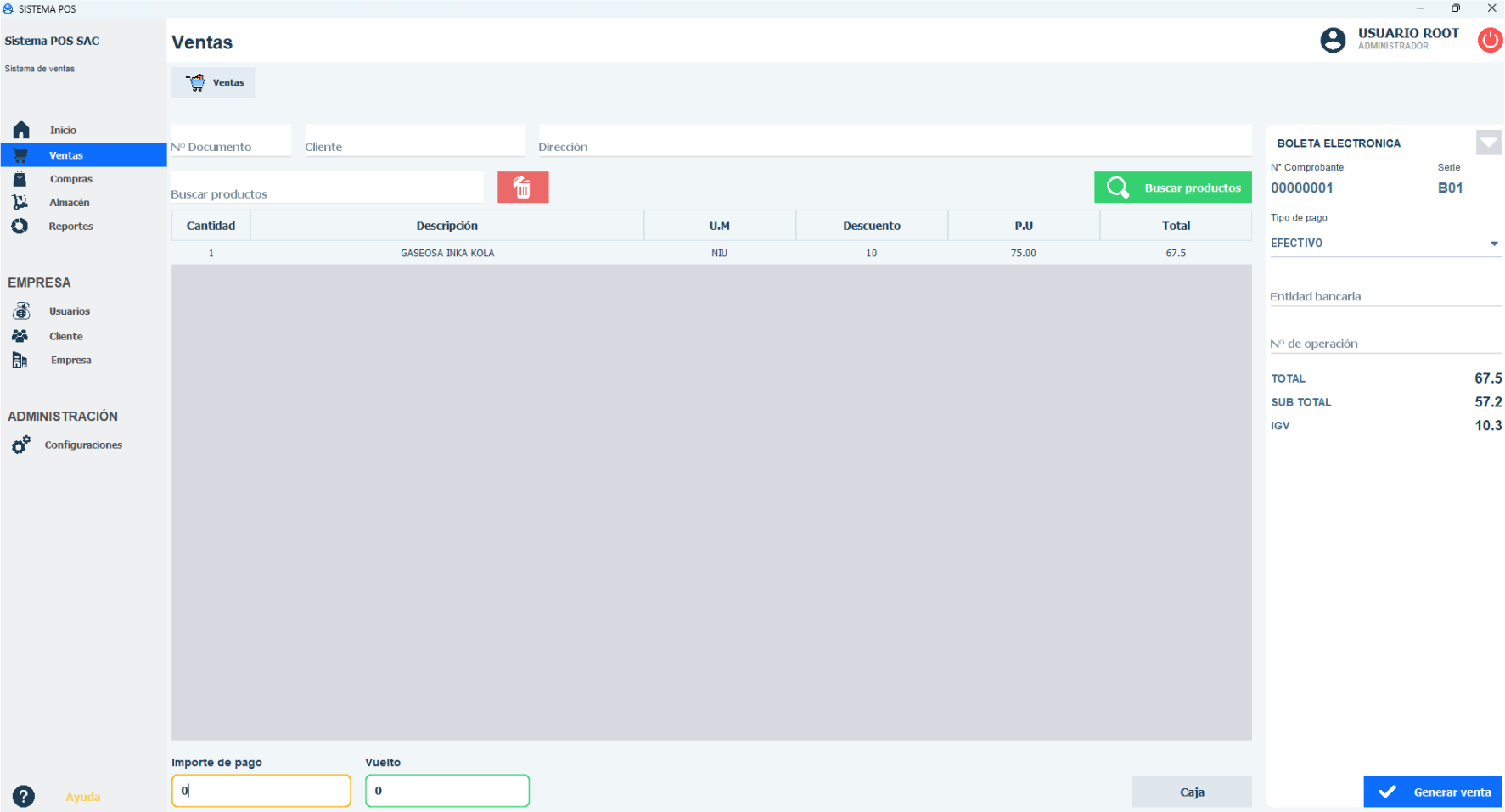This screenshot has width=1505, height=812.
Task: Go to Compras in the sidebar
Action: pyautogui.click(x=71, y=179)
